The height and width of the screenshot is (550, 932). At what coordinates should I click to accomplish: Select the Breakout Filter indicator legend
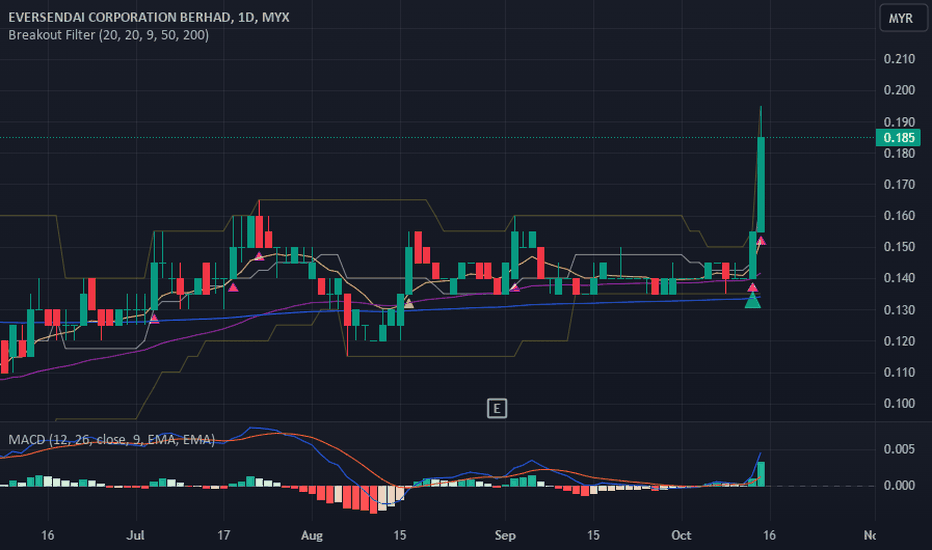click(109, 35)
